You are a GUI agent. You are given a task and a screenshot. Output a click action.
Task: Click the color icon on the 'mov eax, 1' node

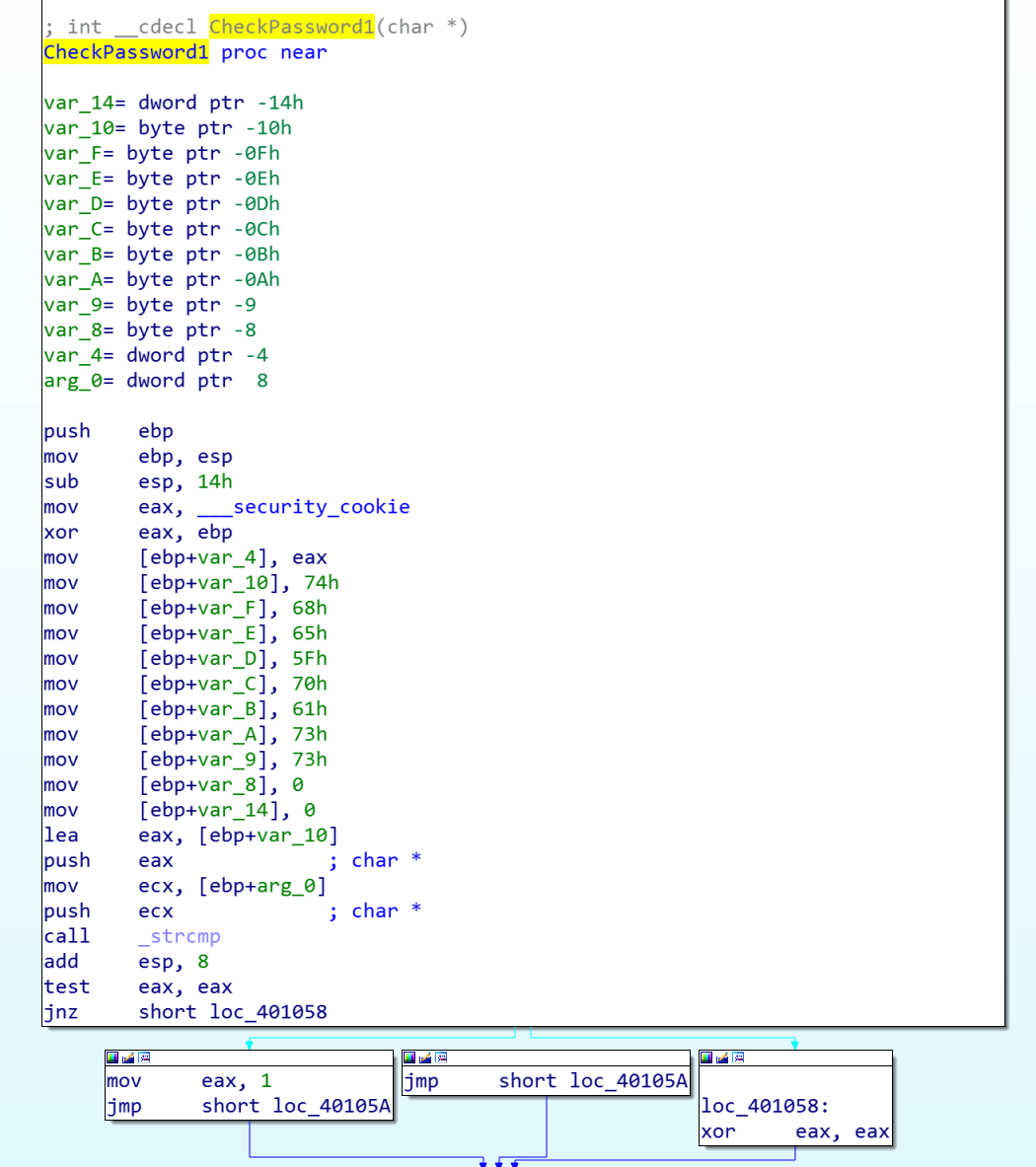coord(112,1058)
